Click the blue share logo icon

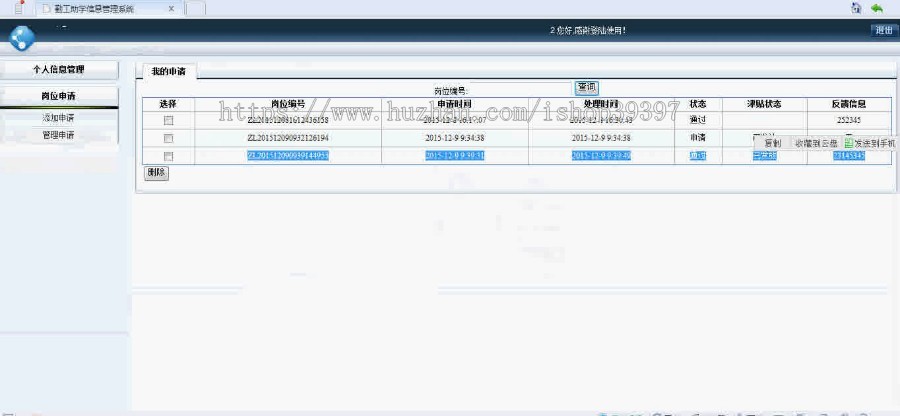[x=22, y=38]
